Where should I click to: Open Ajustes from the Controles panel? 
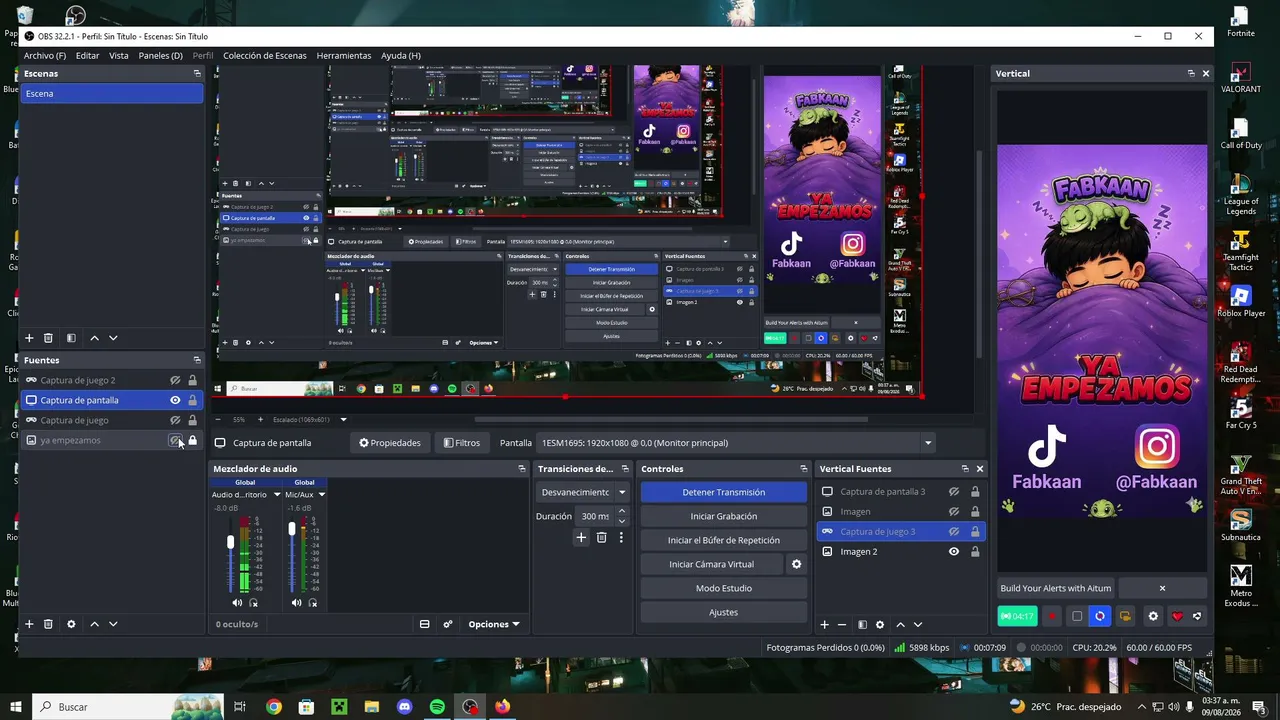point(724,612)
